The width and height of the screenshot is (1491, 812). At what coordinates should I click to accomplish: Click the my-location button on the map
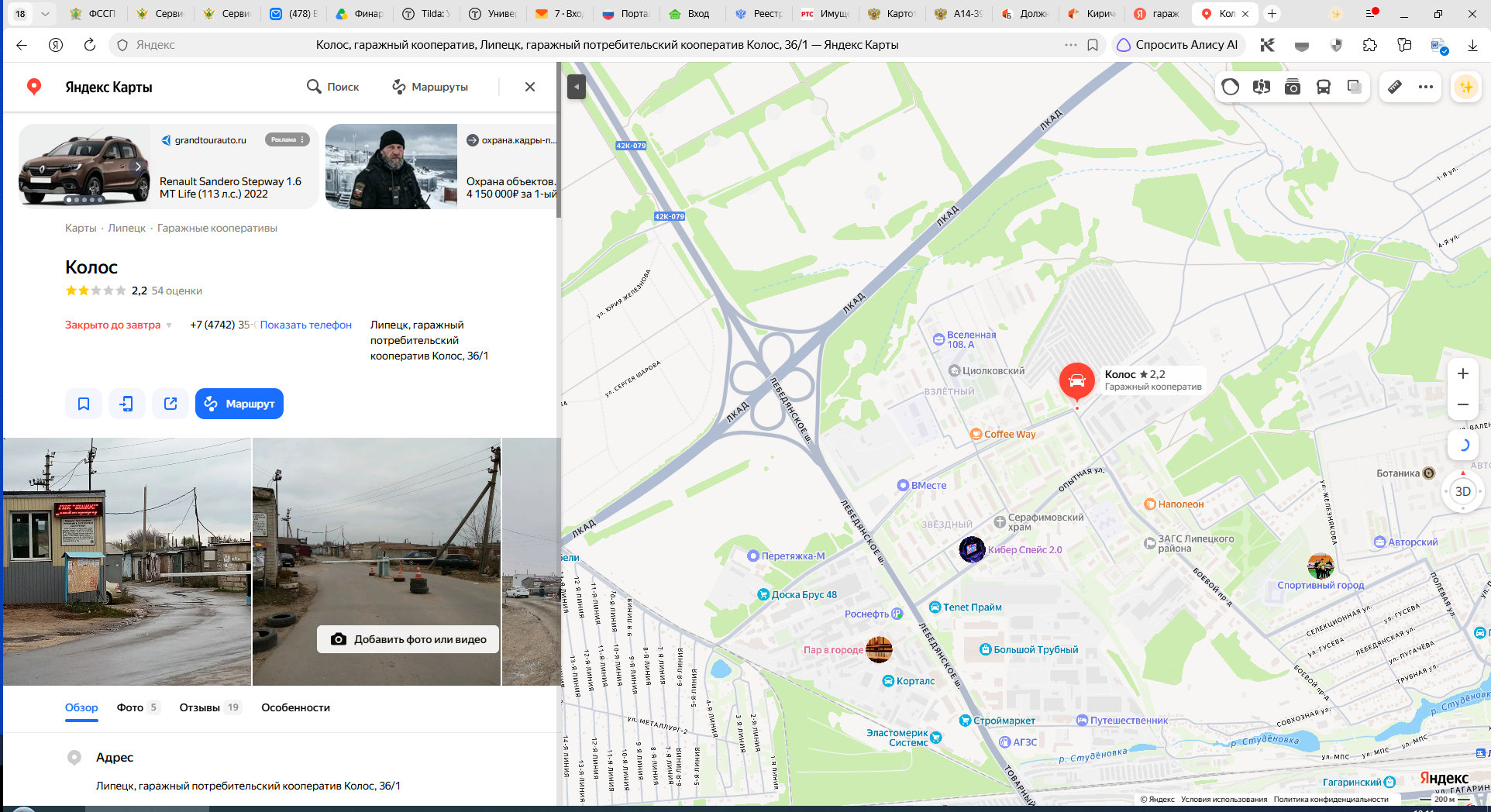click(x=1463, y=445)
